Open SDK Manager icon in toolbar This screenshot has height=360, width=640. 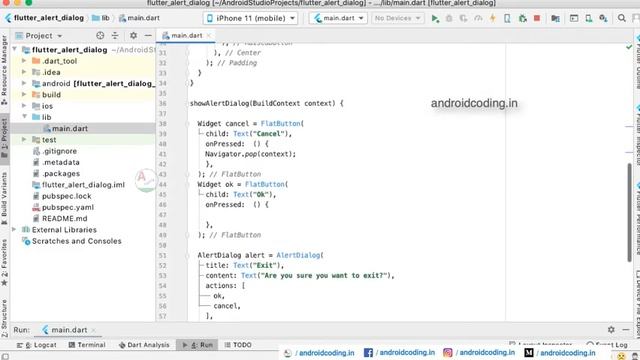603,18
